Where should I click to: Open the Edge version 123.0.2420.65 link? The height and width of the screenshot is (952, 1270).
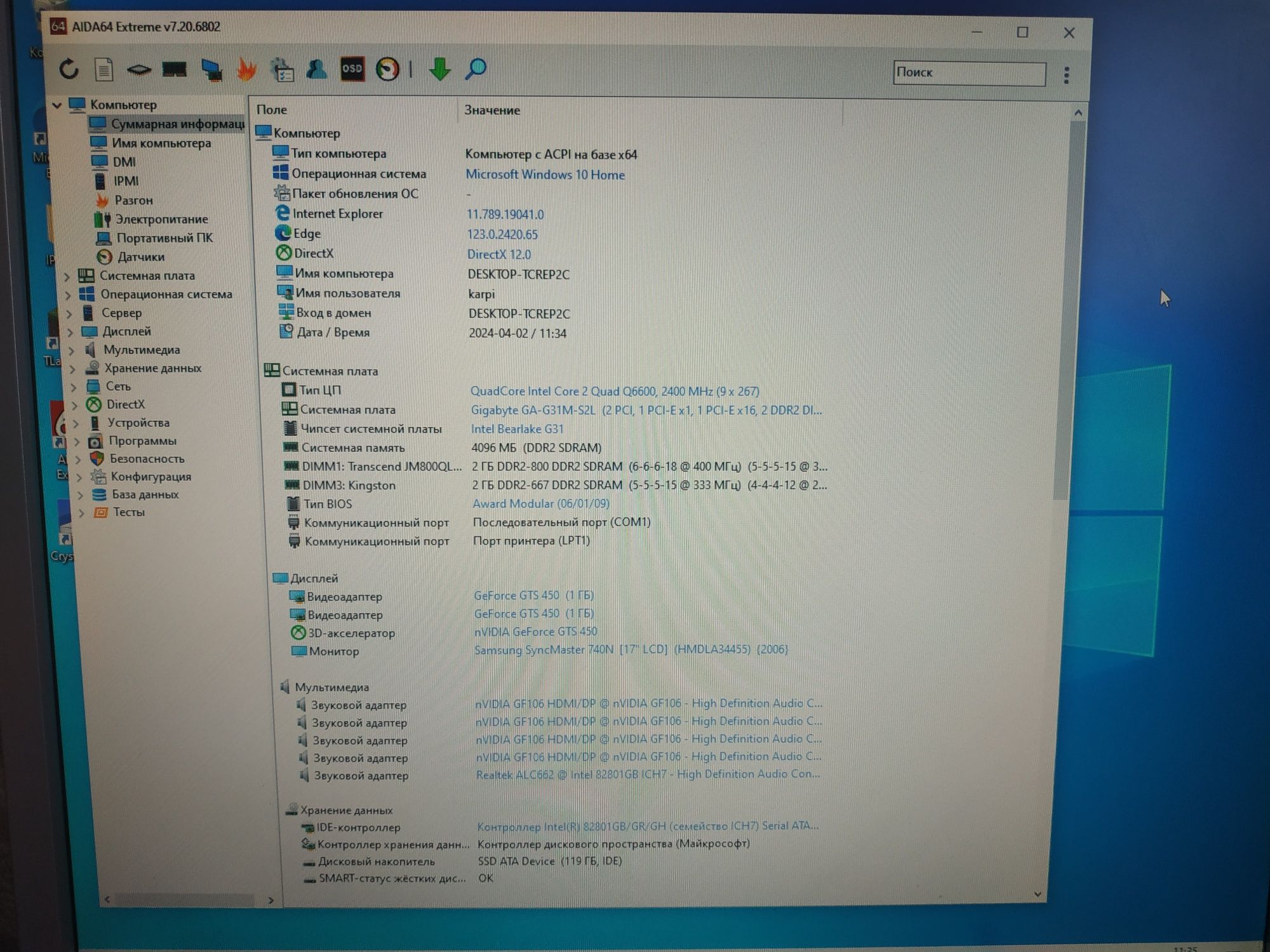(502, 234)
